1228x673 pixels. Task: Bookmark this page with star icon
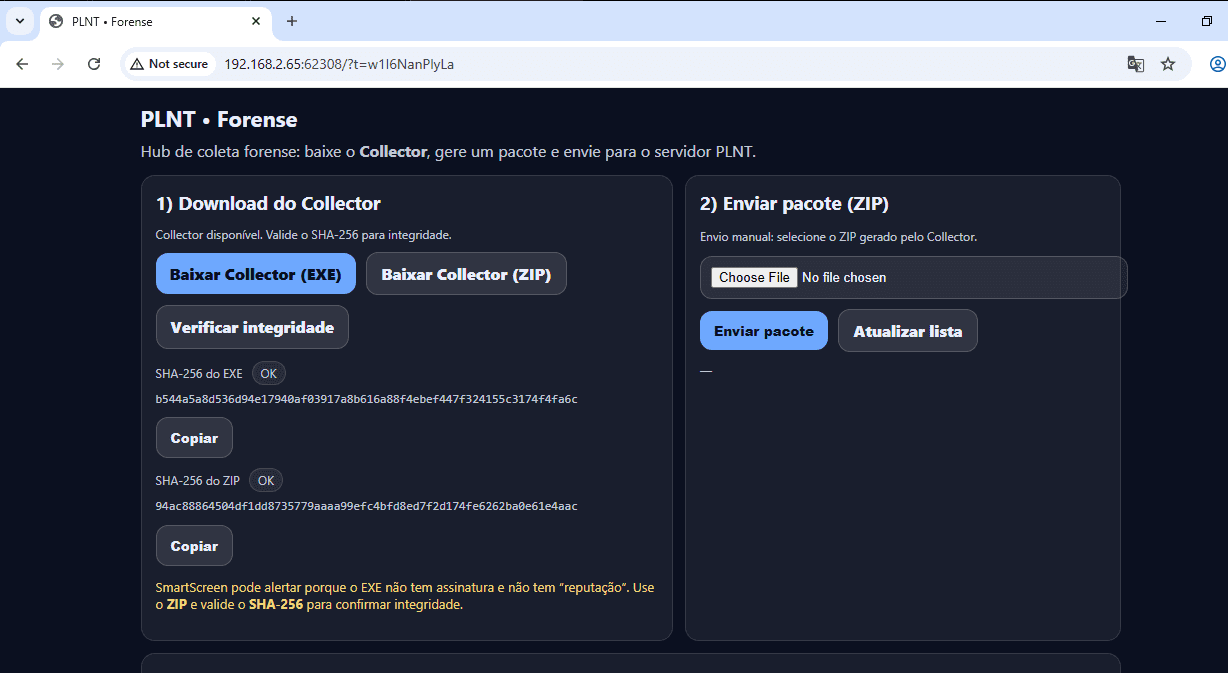coord(1168,64)
